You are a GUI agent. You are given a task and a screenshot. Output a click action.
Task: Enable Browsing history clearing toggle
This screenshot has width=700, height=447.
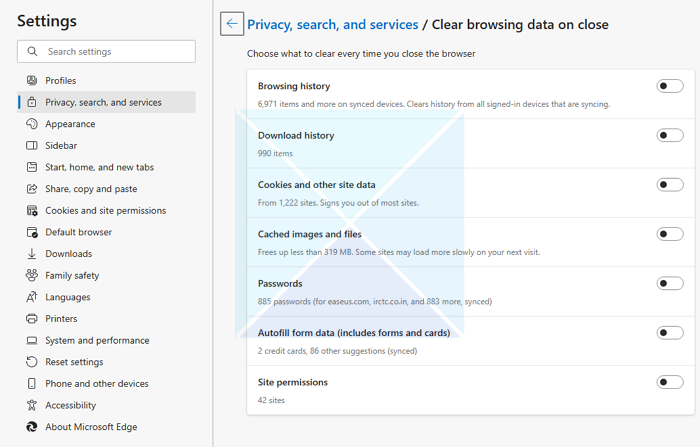tap(670, 86)
